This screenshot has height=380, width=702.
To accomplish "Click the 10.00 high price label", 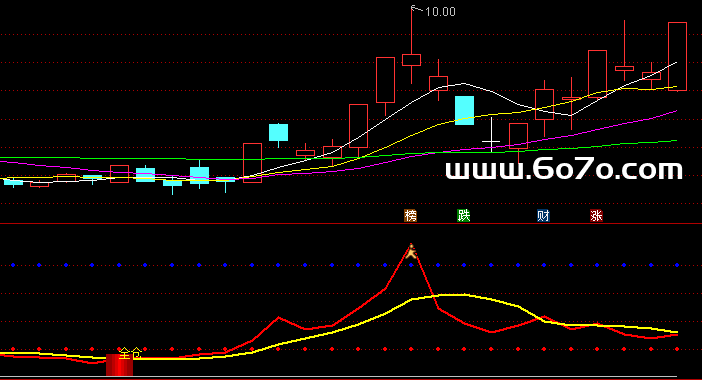I will click(440, 12).
